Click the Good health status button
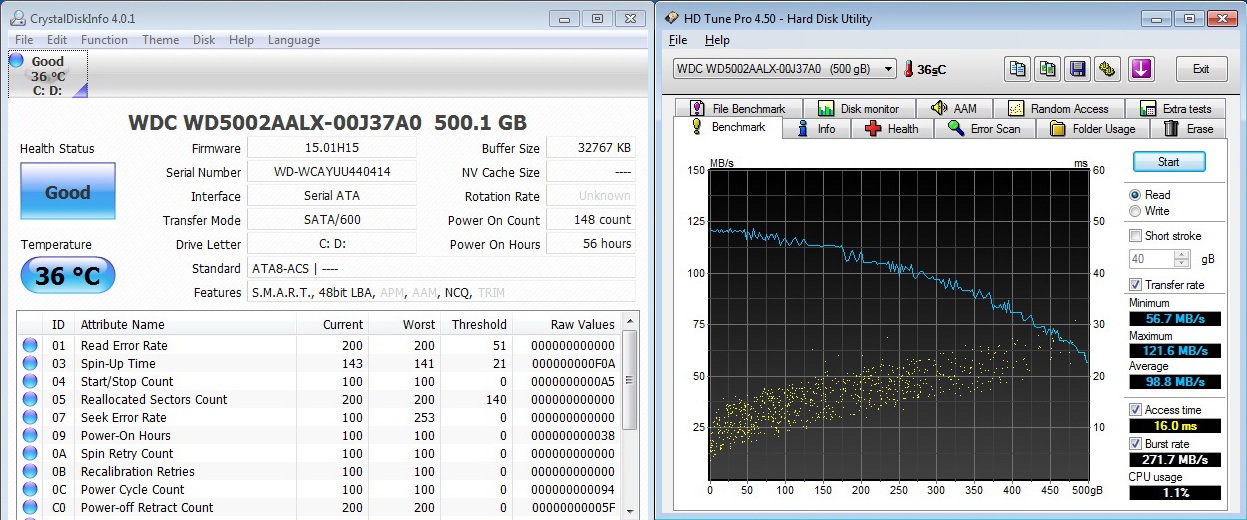 pos(68,192)
